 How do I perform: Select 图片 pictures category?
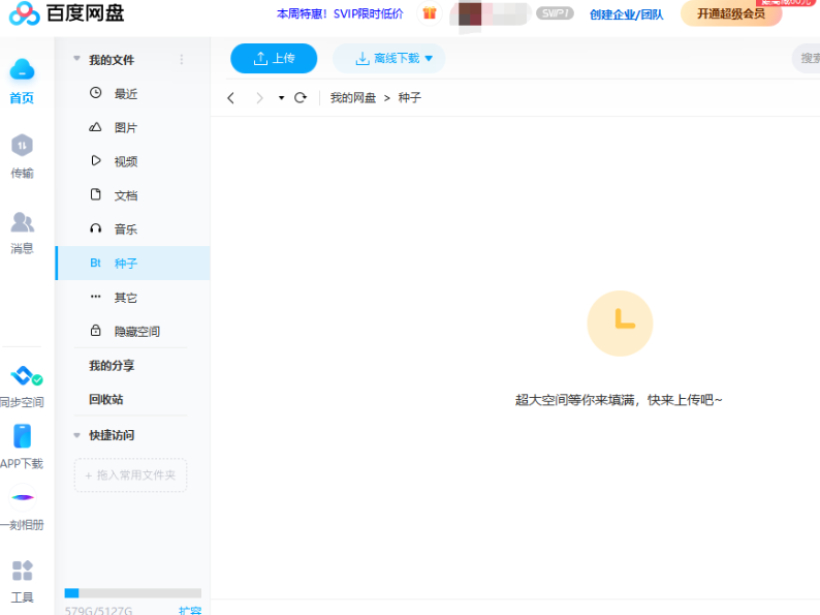[133, 128]
